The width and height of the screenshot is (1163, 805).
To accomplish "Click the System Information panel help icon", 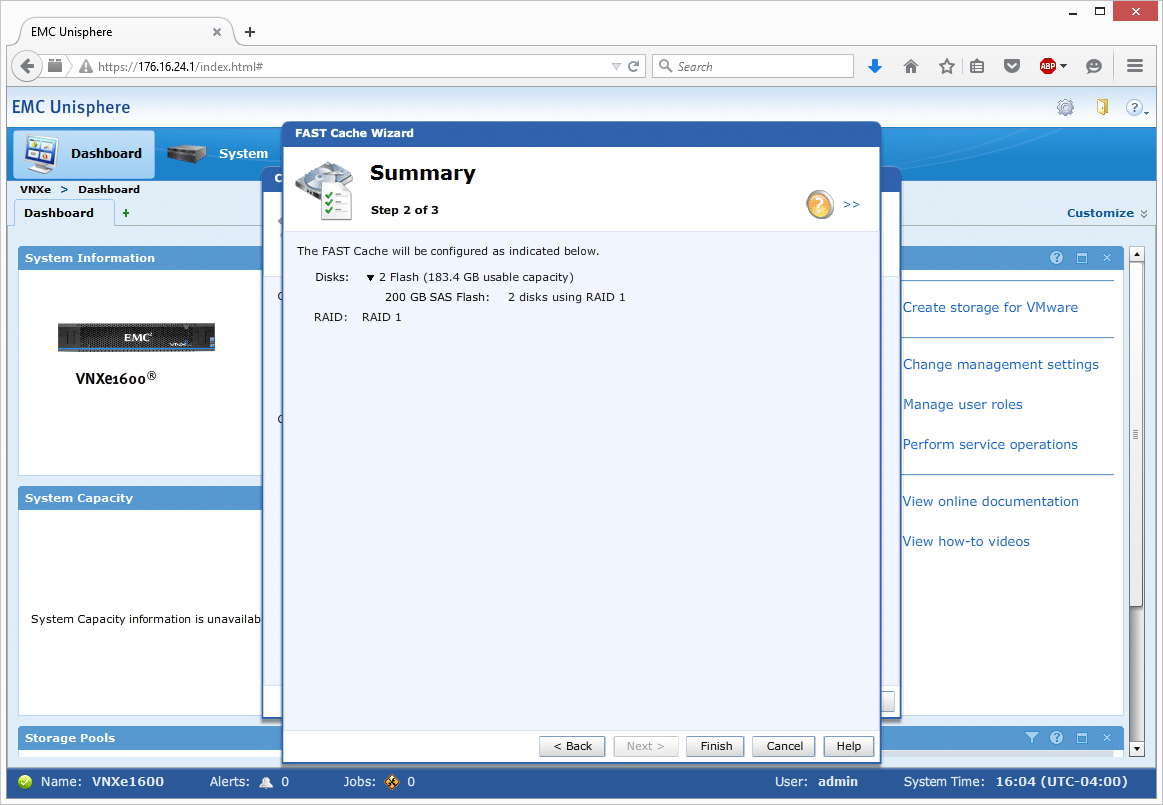I will [1057, 257].
